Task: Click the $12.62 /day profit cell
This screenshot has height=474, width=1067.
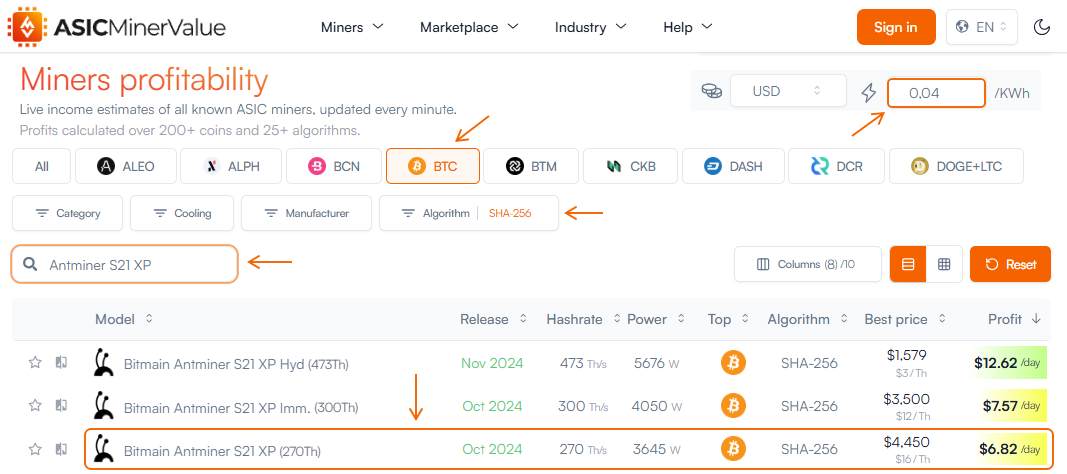Action: tap(1010, 363)
